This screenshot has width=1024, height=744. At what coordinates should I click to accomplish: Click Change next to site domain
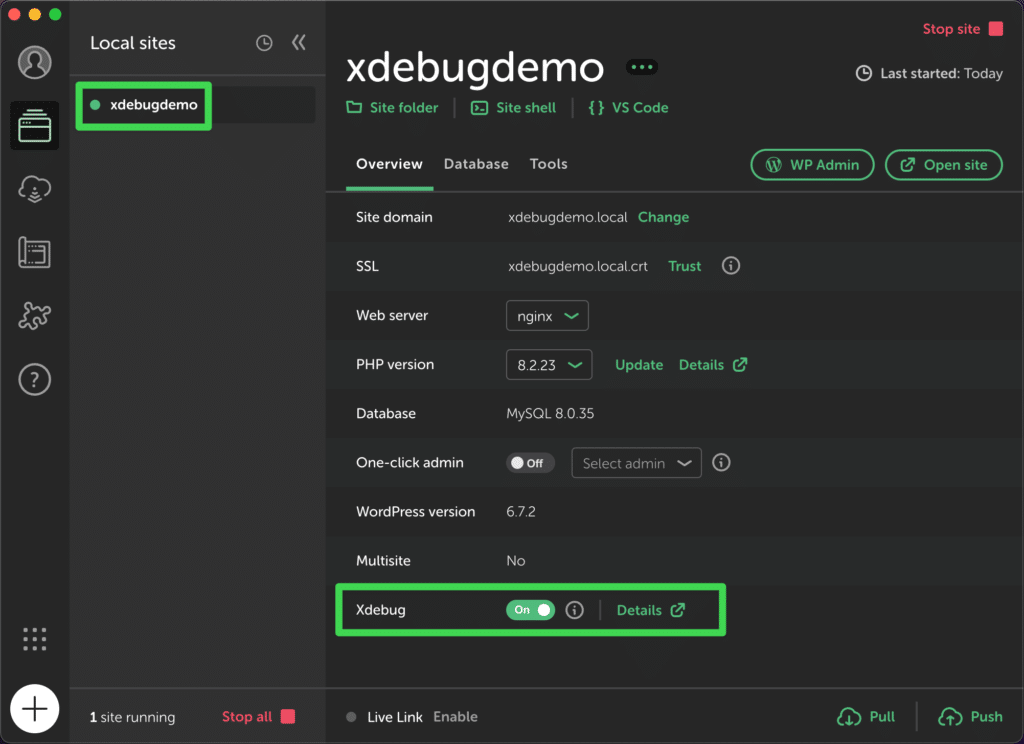[664, 218]
